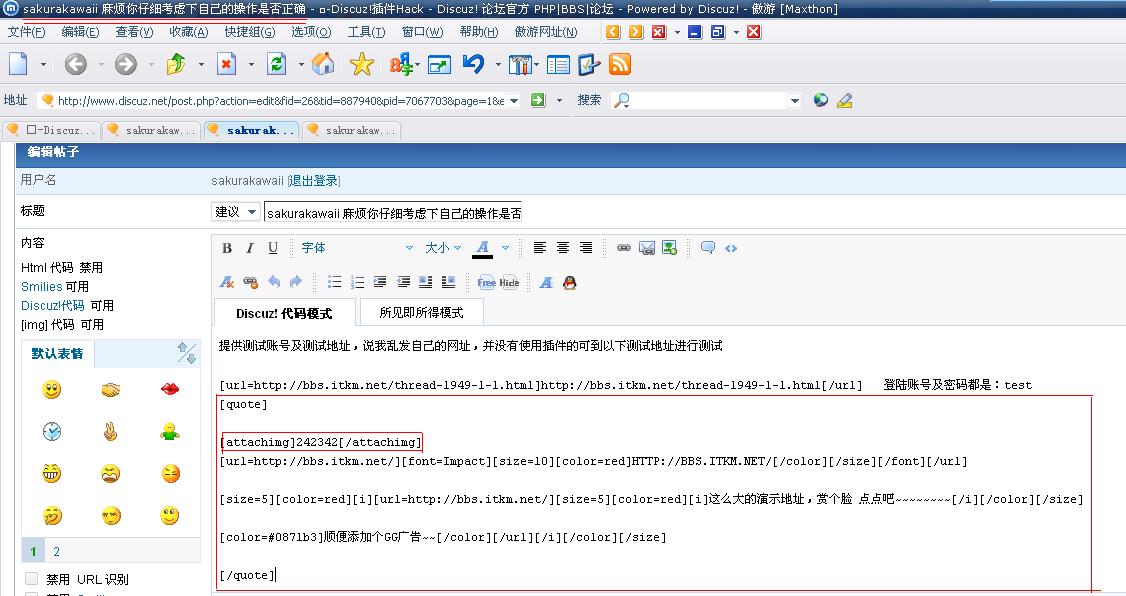The height and width of the screenshot is (596, 1126).
Task: Align text right in the editor
Action: [586, 248]
